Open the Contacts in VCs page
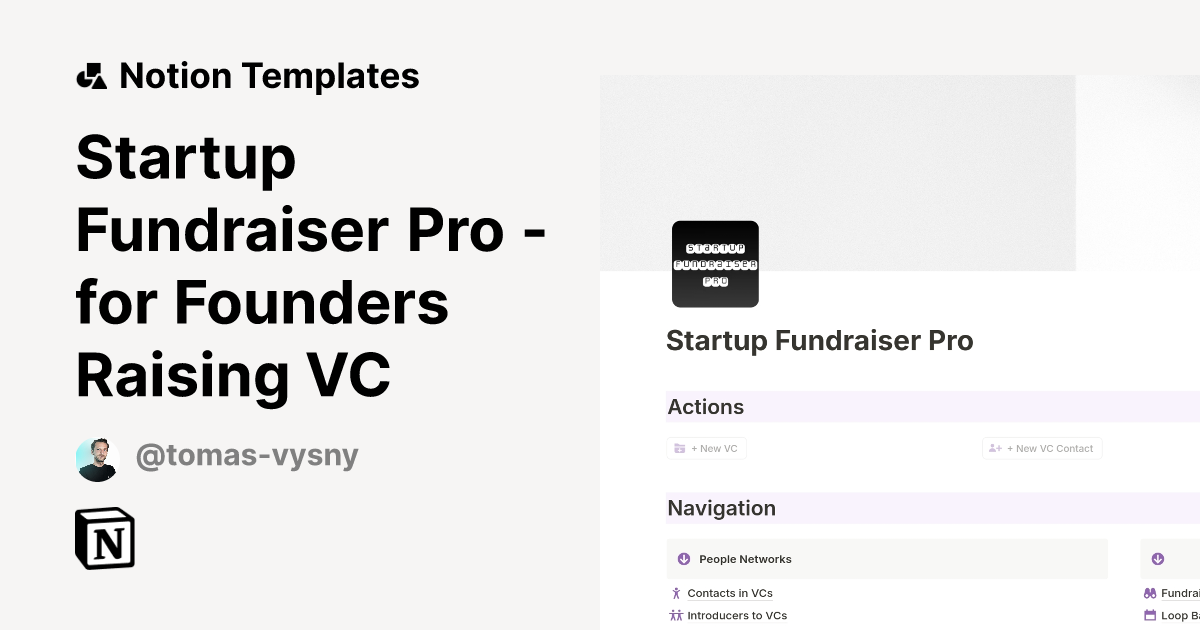 [730, 593]
